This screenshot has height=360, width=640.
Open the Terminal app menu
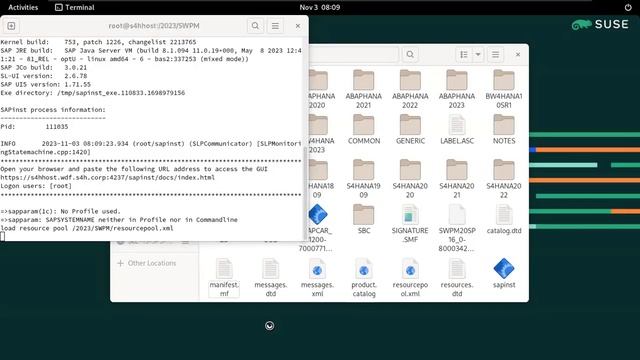click(x=75, y=7)
